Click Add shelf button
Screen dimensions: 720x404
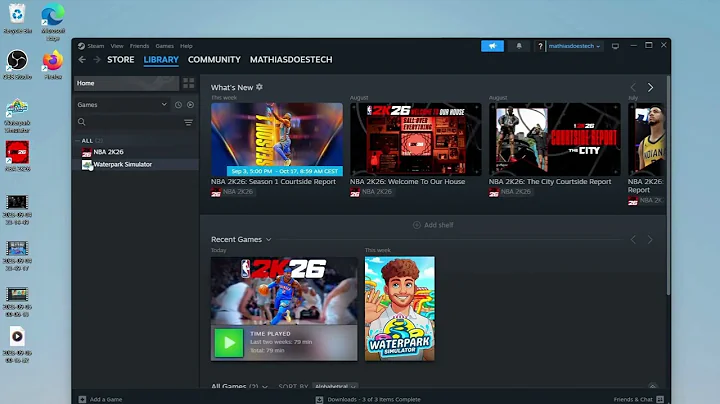click(433, 225)
